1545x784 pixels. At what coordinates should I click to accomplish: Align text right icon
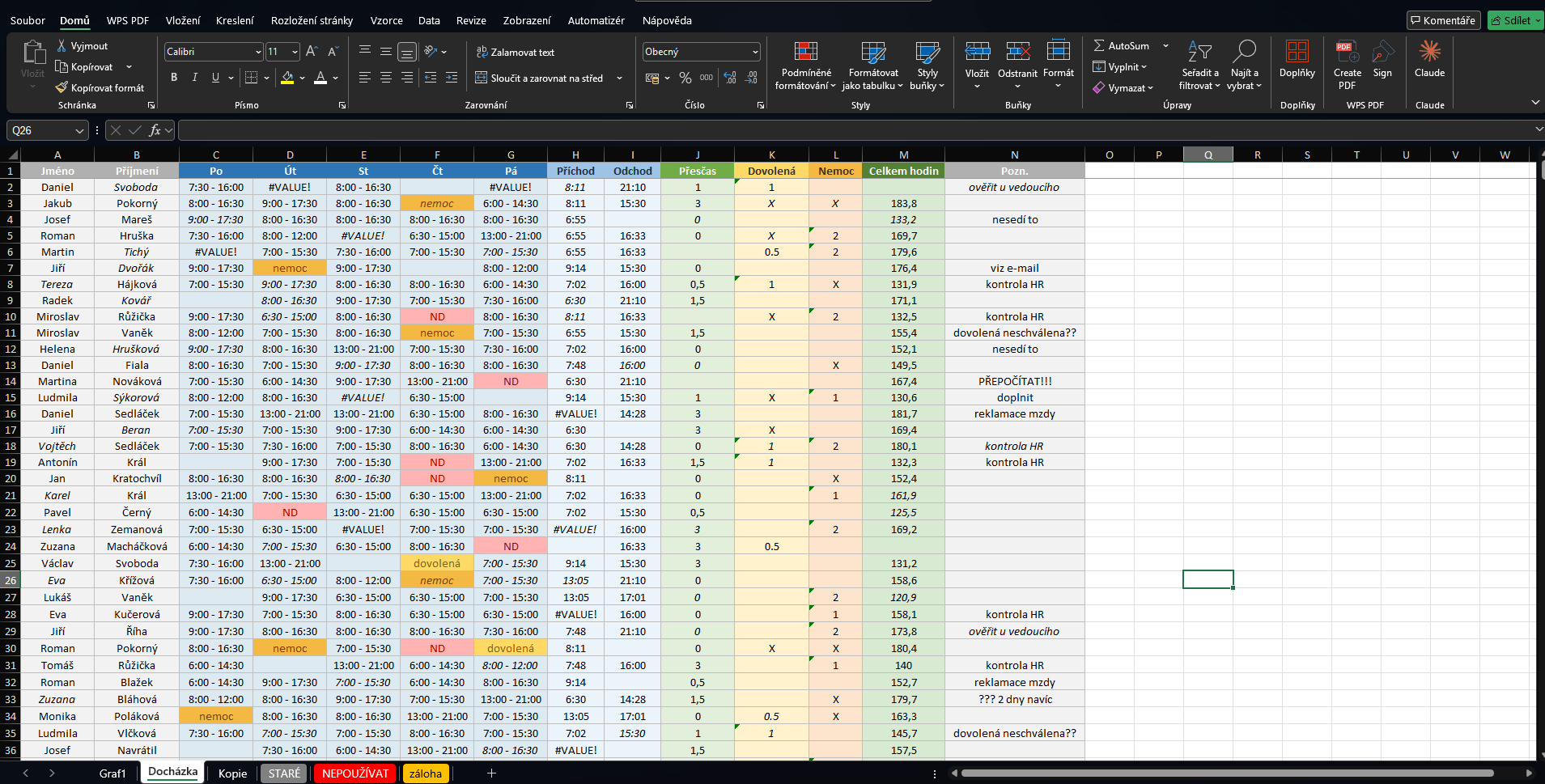point(407,78)
